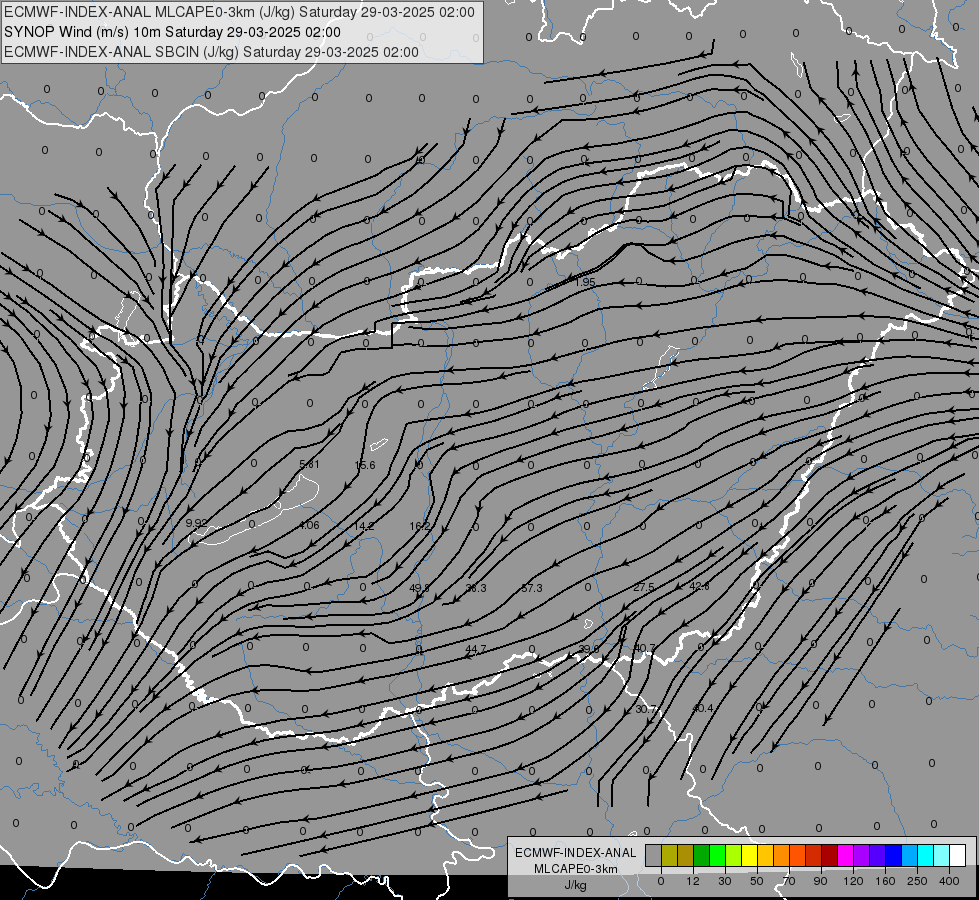Click the 14.2 grid value

click(x=364, y=527)
